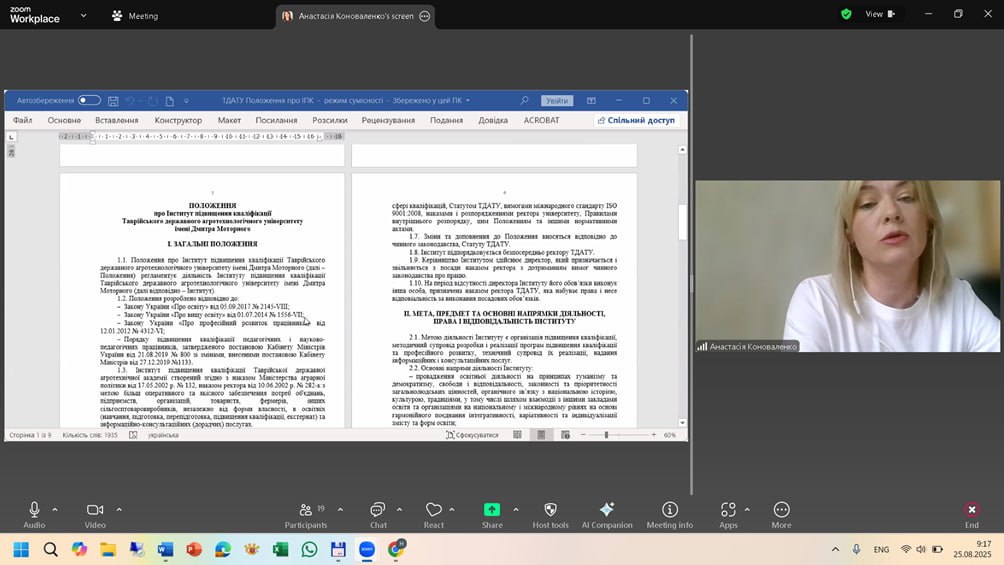Click the More options ellipsis icon
This screenshot has height=565, width=1004.
point(781,510)
